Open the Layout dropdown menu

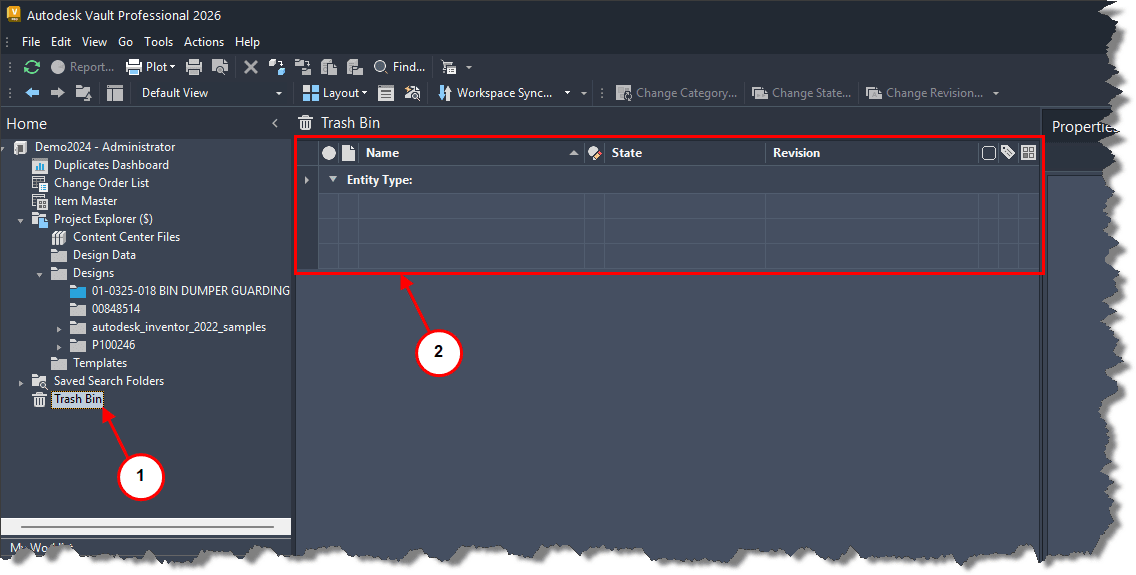[344, 93]
